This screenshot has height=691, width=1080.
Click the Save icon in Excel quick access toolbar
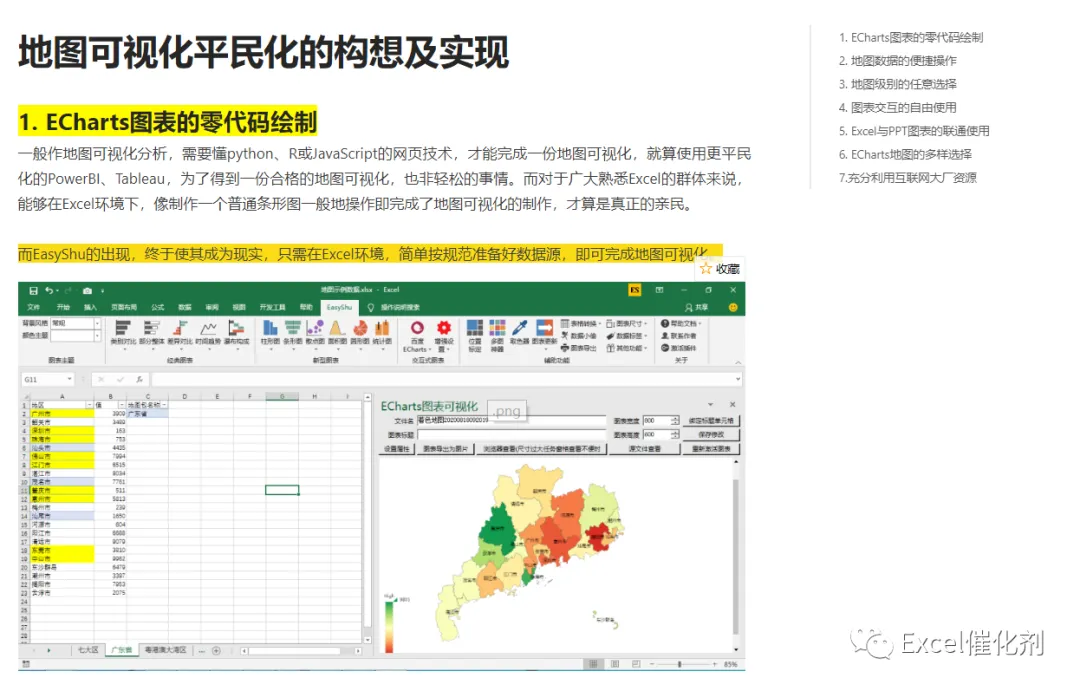pos(33,291)
